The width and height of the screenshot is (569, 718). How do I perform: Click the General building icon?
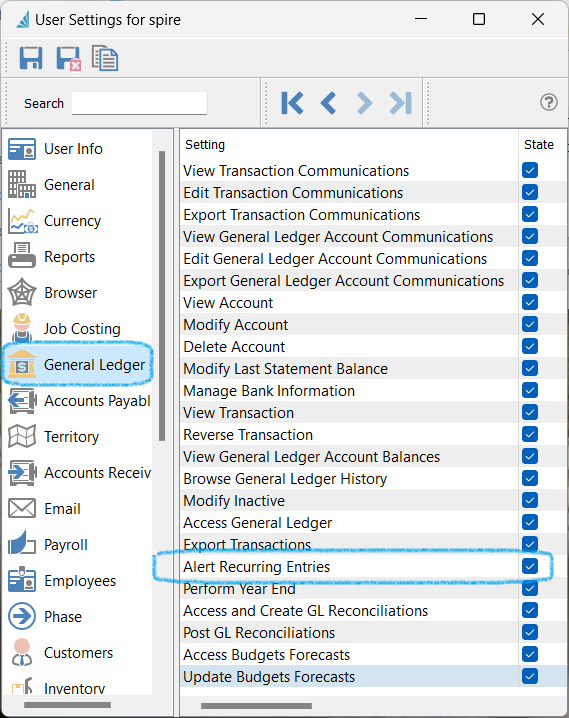[22, 185]
